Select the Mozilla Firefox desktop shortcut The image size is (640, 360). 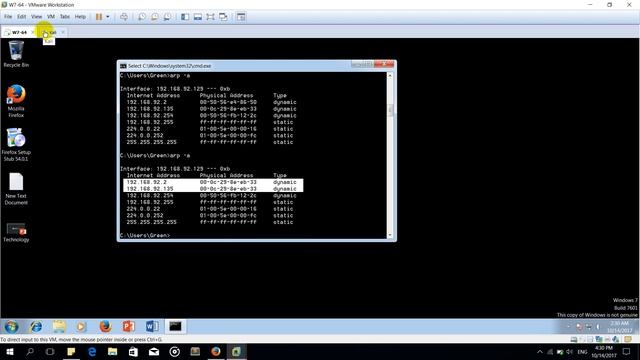16,101
